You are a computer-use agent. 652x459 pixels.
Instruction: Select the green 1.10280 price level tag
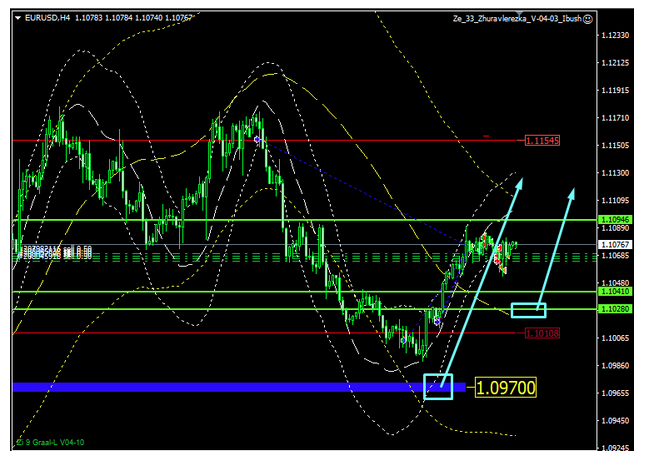click(x=612, y=310)
